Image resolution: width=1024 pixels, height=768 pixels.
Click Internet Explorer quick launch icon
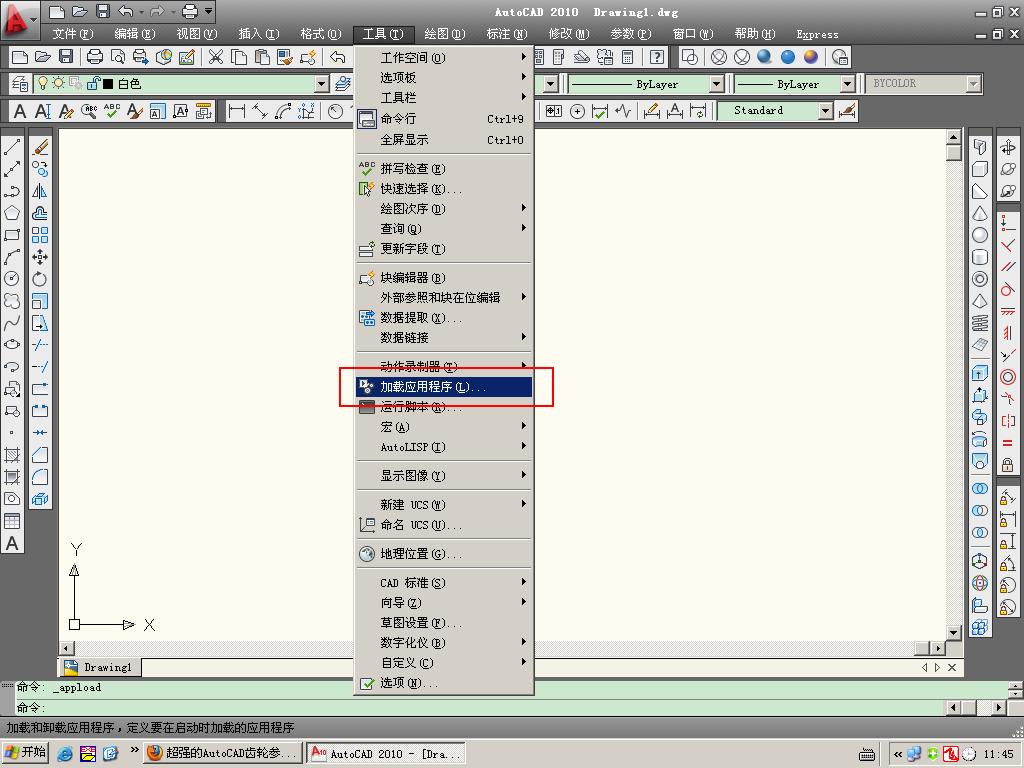[65, 754]
